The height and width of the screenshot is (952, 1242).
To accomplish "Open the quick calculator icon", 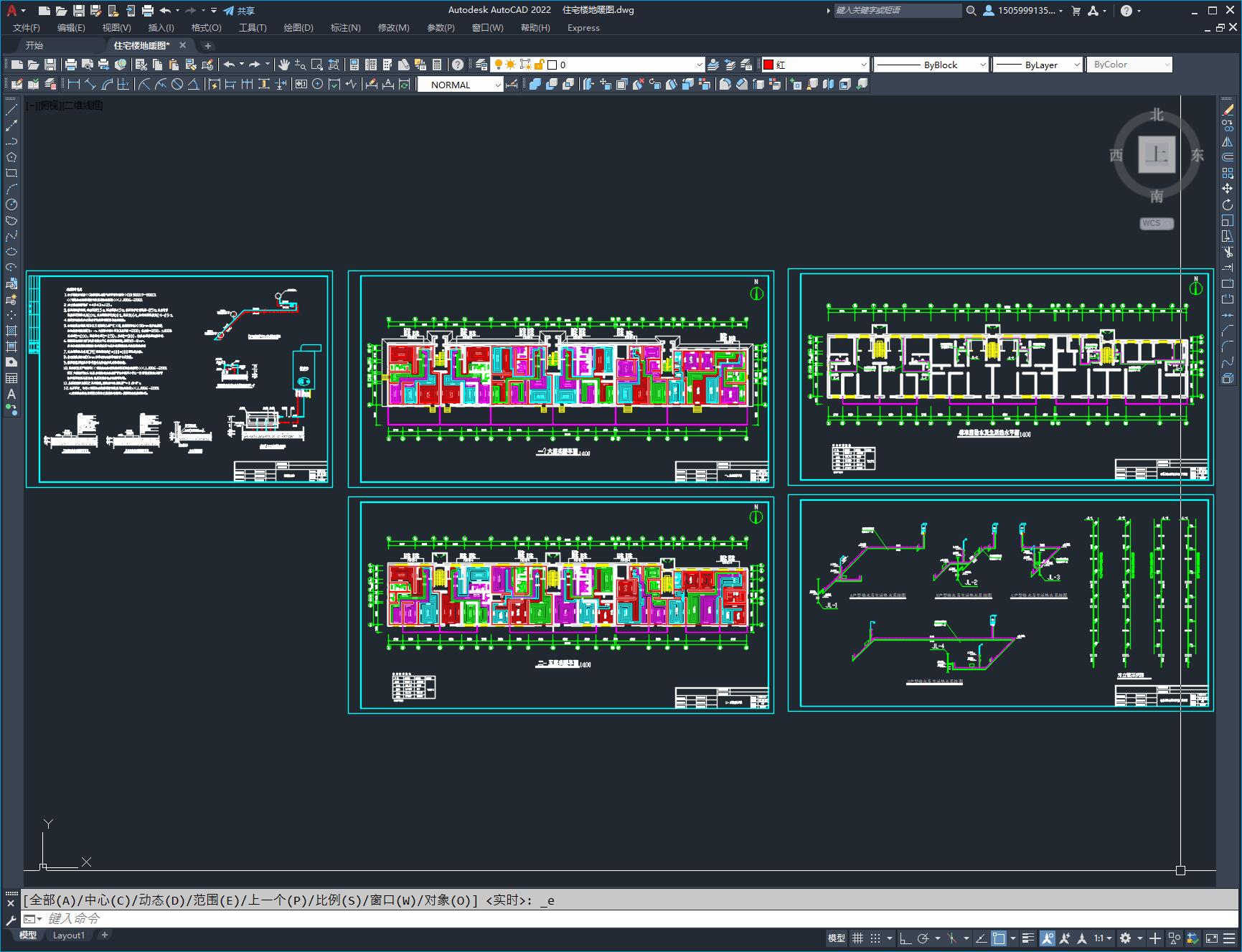I will tap(437, 65).
